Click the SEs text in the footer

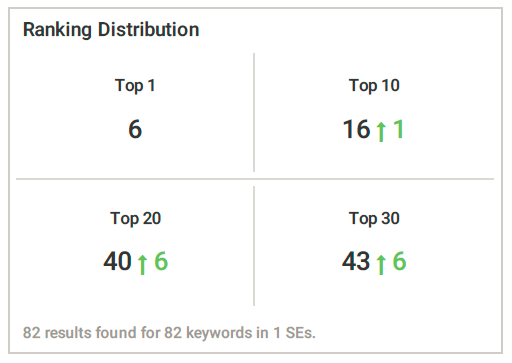click(x=300, y=333)
